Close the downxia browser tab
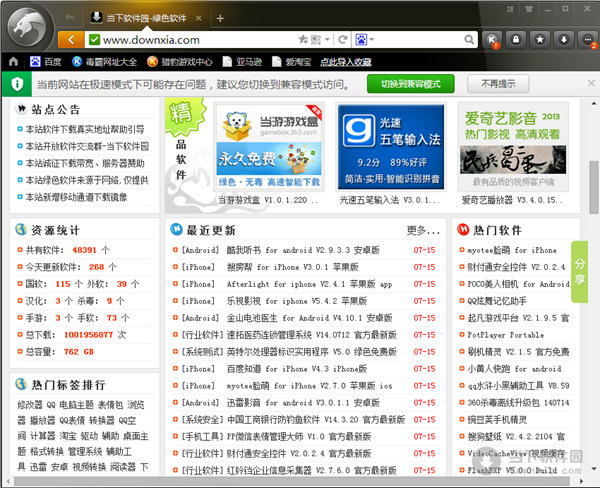Viewport: 600px width, 488px height. click(199, 18)
